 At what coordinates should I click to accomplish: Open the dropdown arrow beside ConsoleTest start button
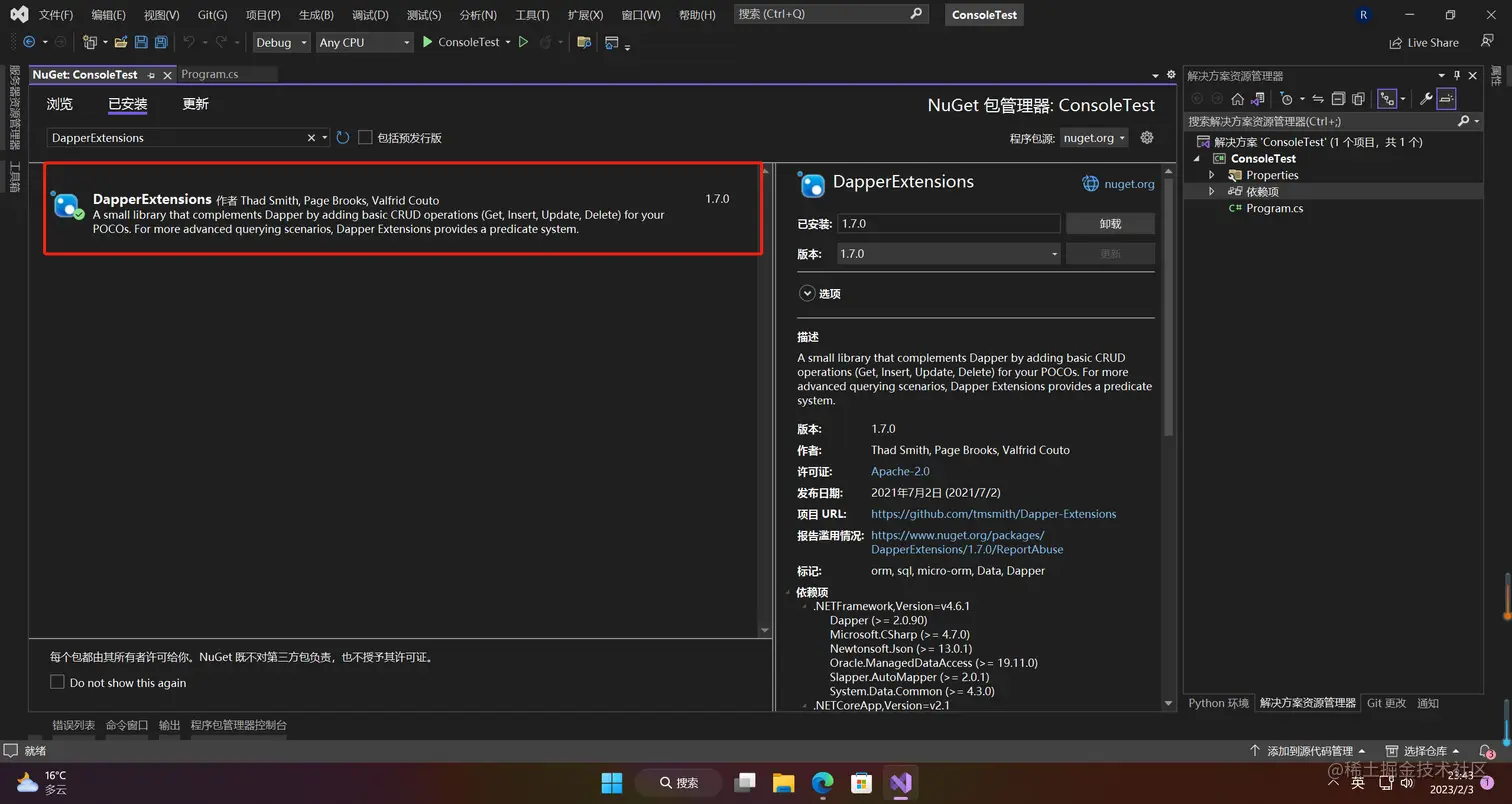pos(508,42)
